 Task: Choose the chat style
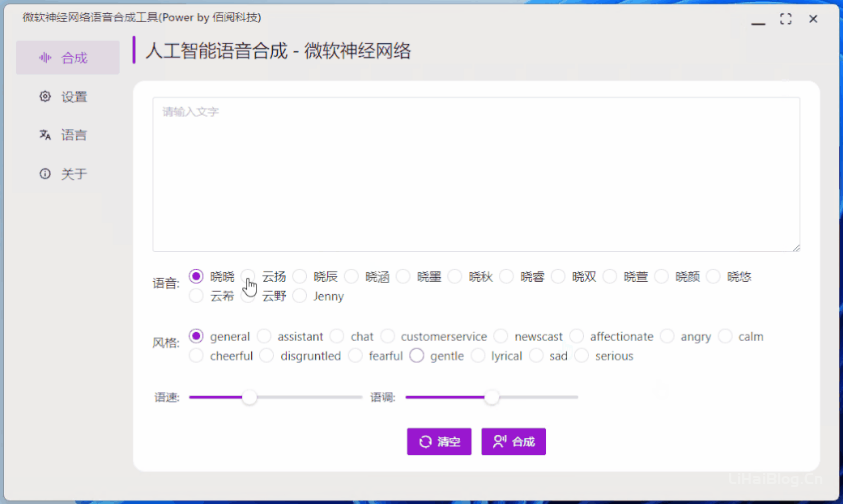(337, 336)
